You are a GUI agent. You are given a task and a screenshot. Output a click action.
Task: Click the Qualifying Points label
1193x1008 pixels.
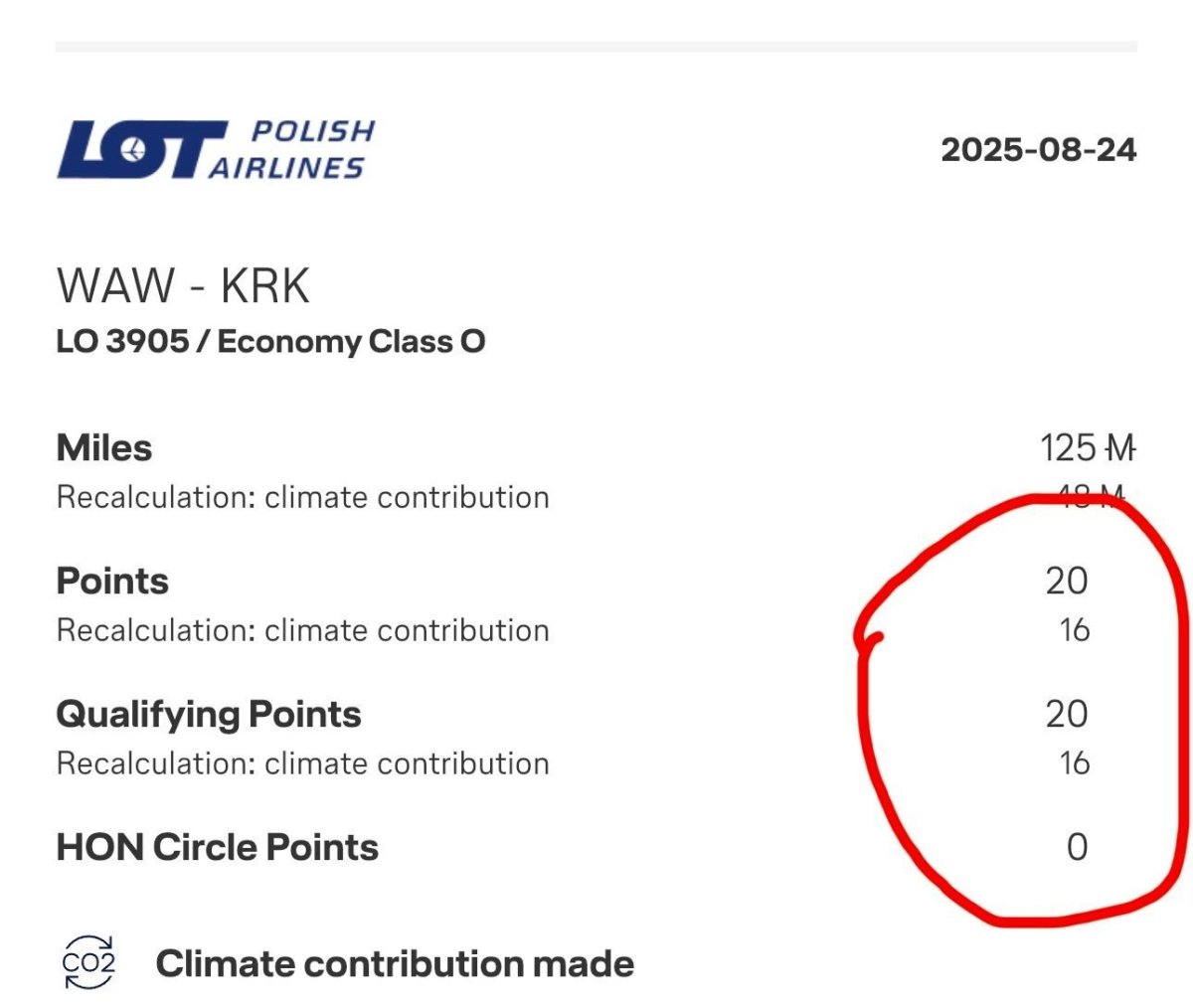(209, 715)
